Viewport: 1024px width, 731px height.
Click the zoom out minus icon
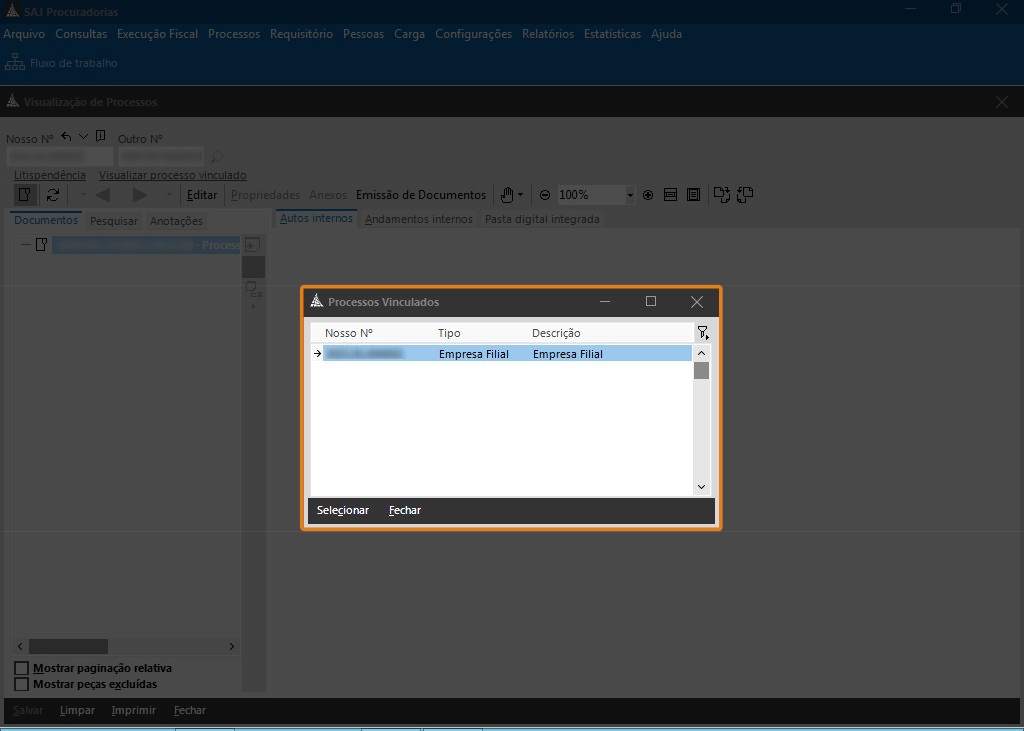click(x=545, y=195)
